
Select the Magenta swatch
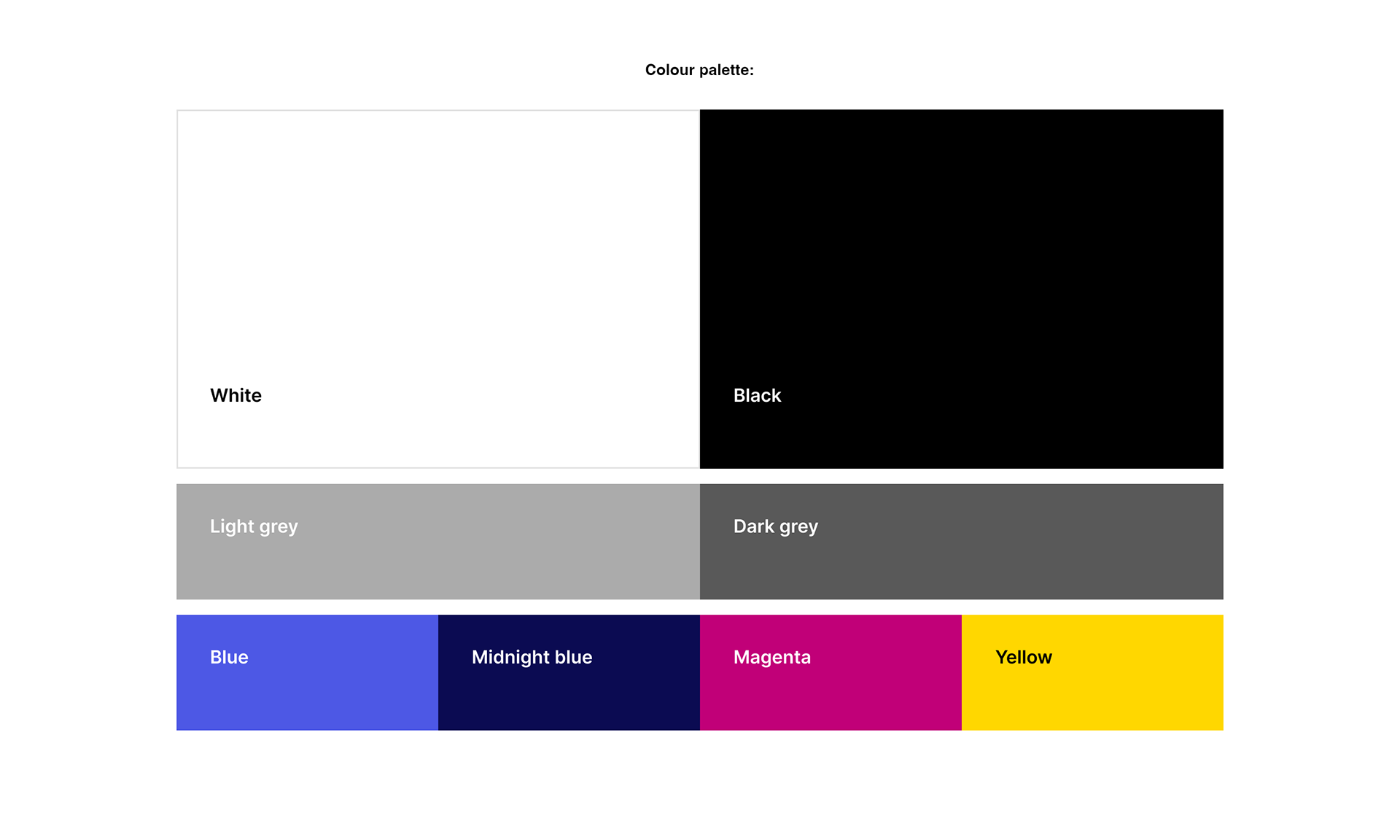831,672
